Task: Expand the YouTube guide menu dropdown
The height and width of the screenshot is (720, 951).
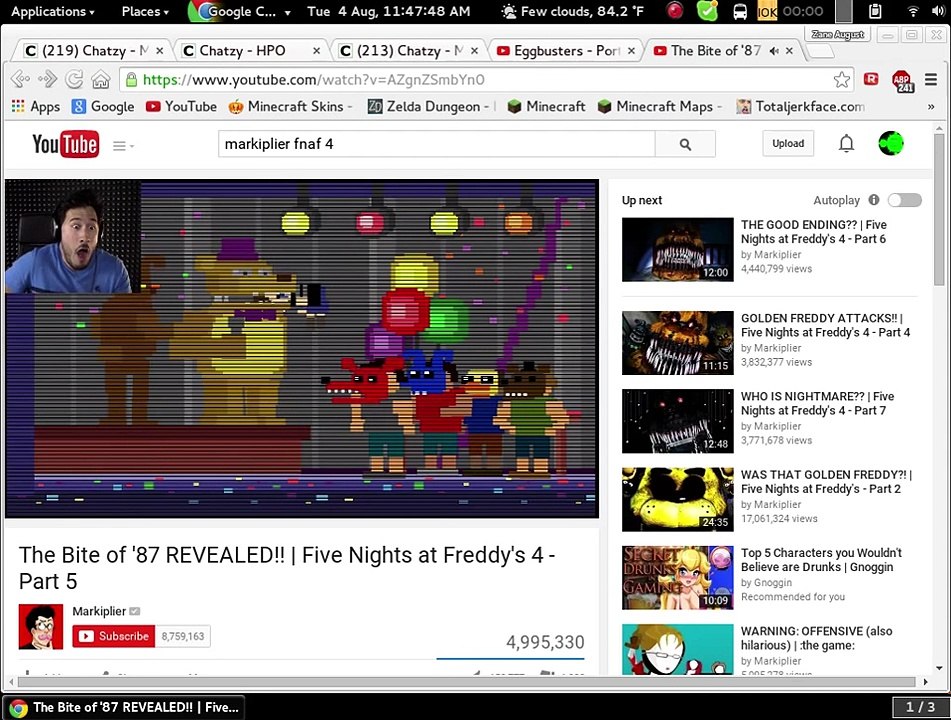Action: (124, 146)
